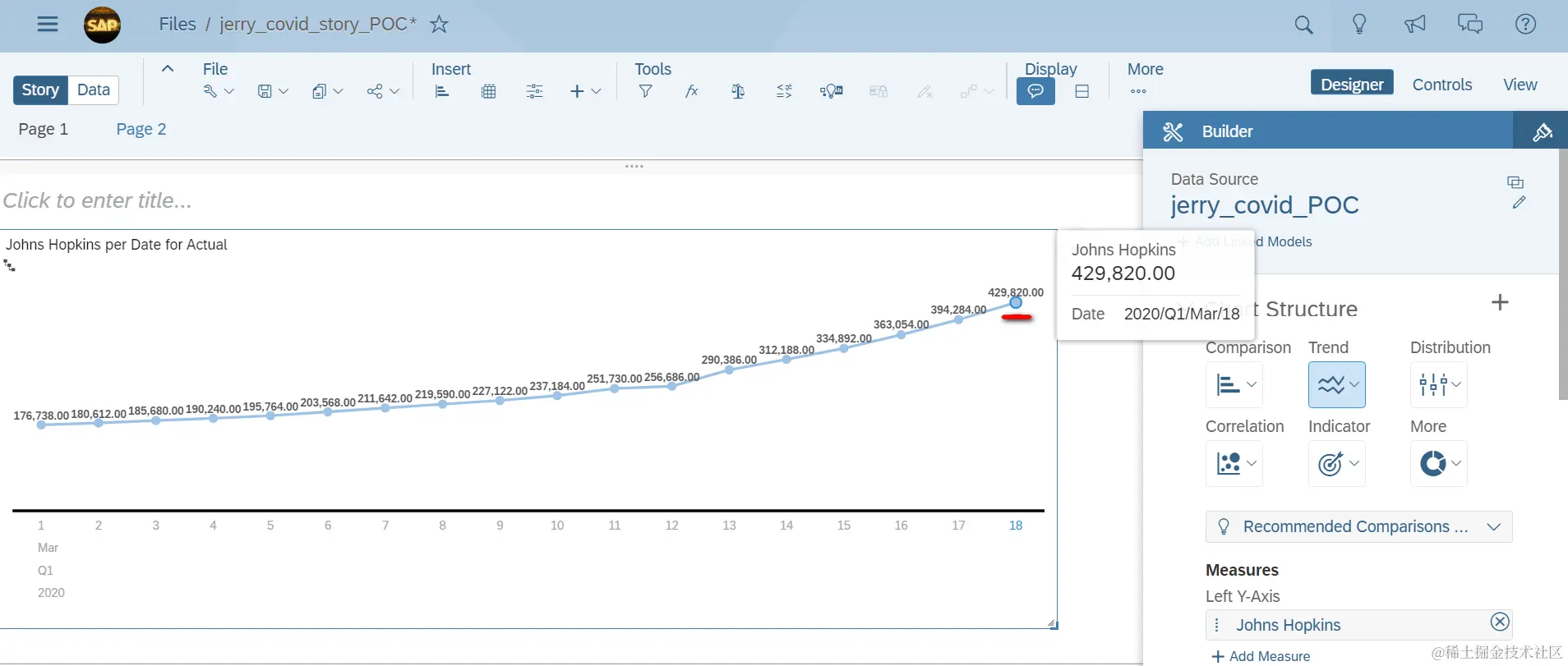Toggle the comment display mode
The image size is (1568, 666).
tap(1035, 91)
